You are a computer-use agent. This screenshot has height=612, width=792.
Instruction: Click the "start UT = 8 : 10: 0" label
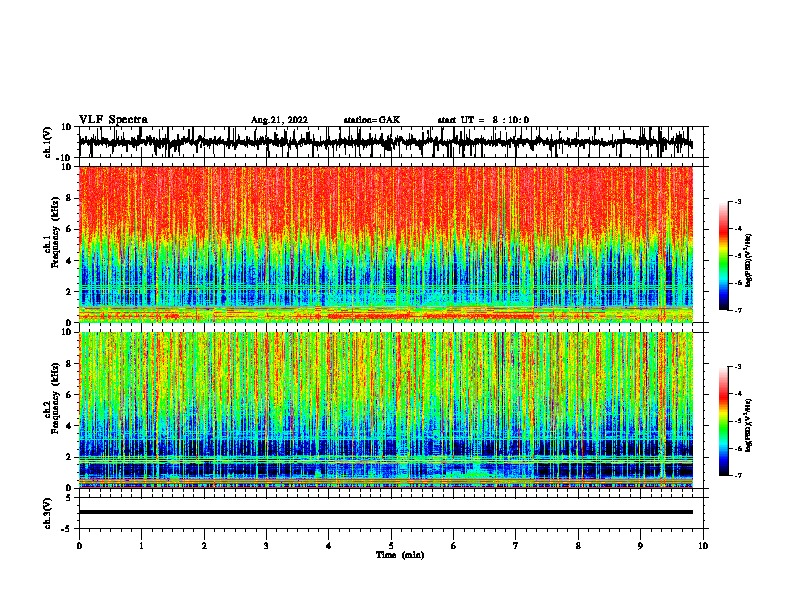pyautogui.click(x=483, y=120)
